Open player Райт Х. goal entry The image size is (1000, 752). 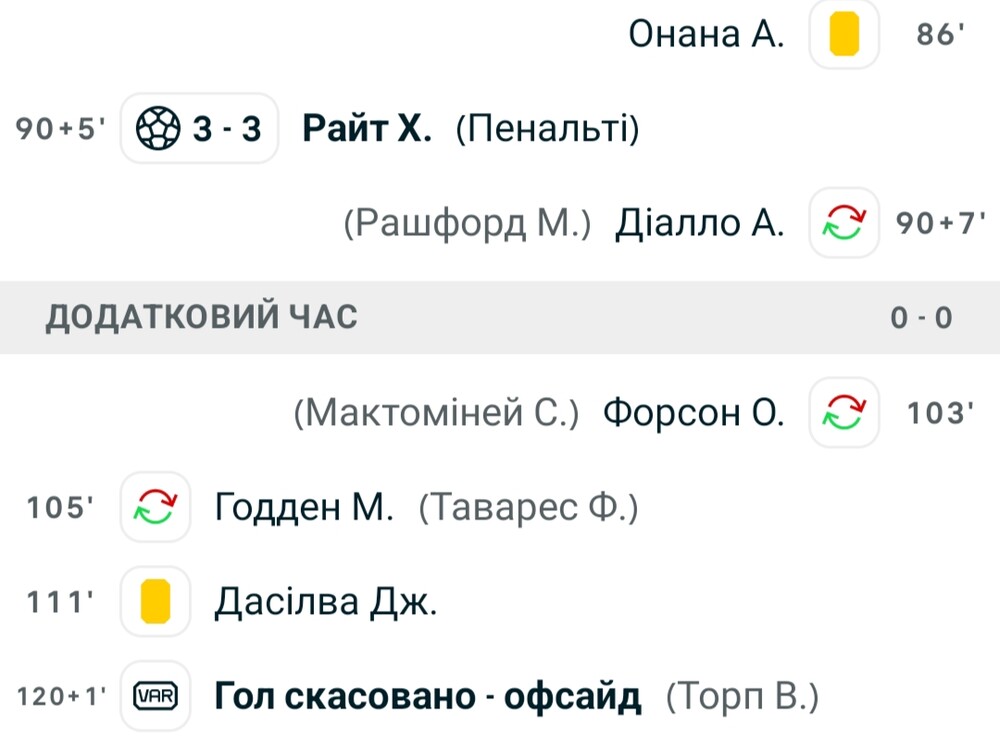click(367, 128)
